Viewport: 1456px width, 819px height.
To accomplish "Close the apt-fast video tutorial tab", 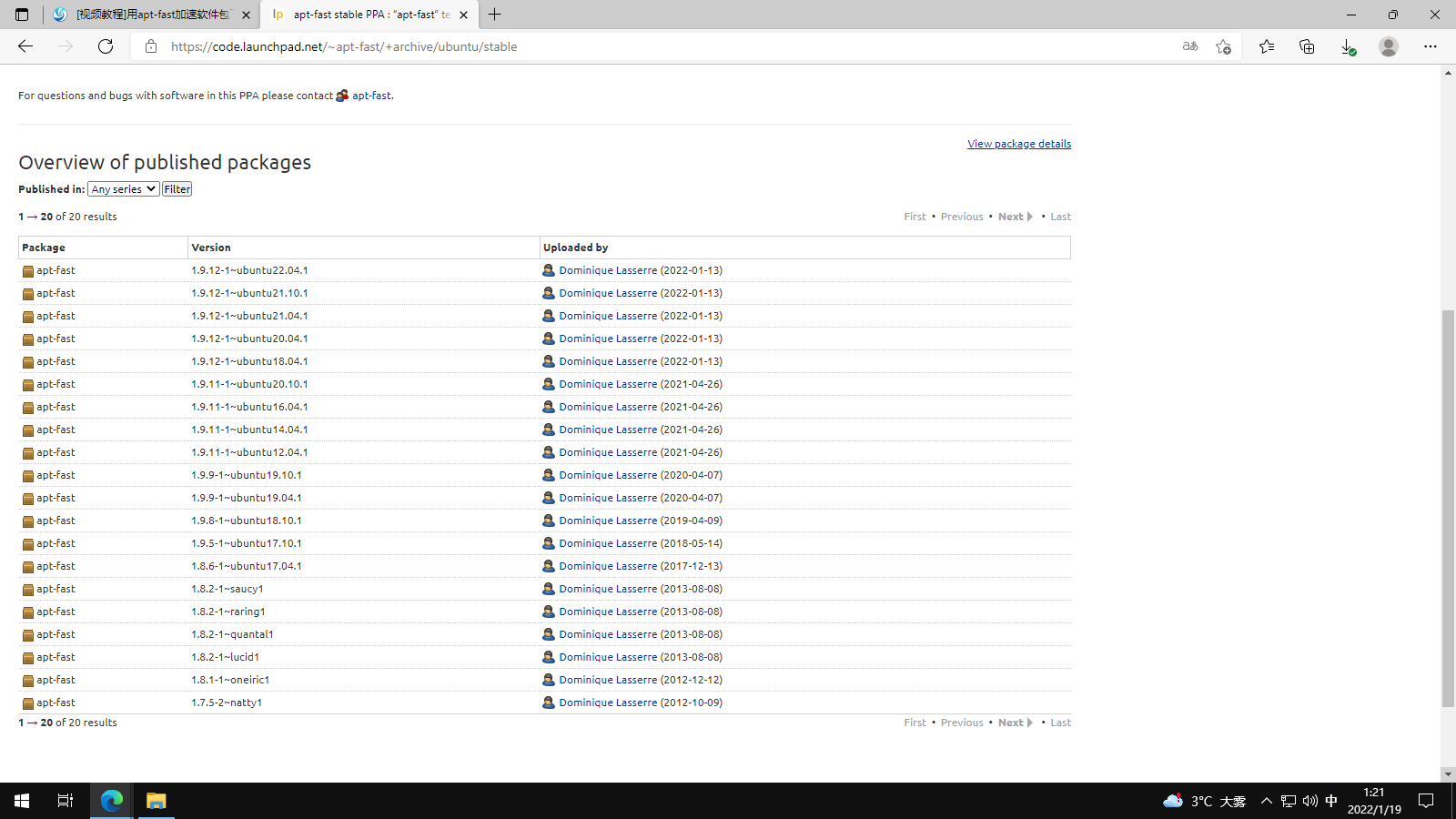I will point(246,15).
